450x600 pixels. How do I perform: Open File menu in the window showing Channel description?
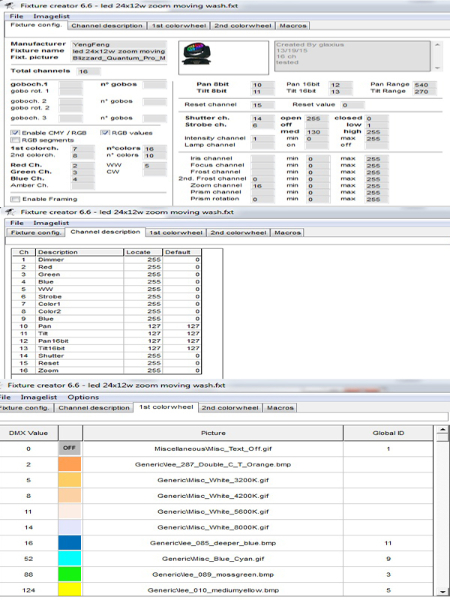(x=17, y=223)
